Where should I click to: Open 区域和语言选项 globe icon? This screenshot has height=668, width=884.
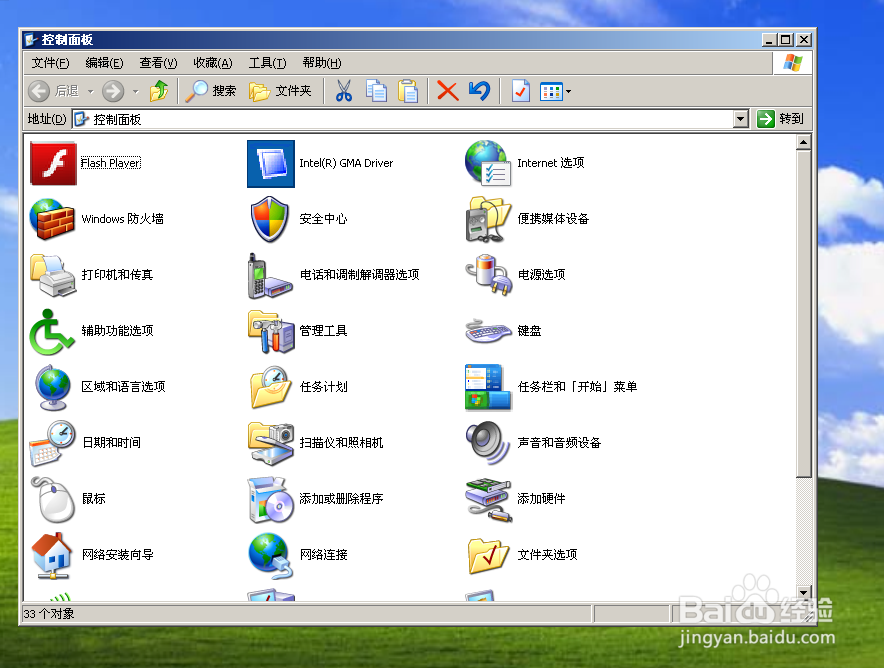pyautogui.click(x=52, y=387)
